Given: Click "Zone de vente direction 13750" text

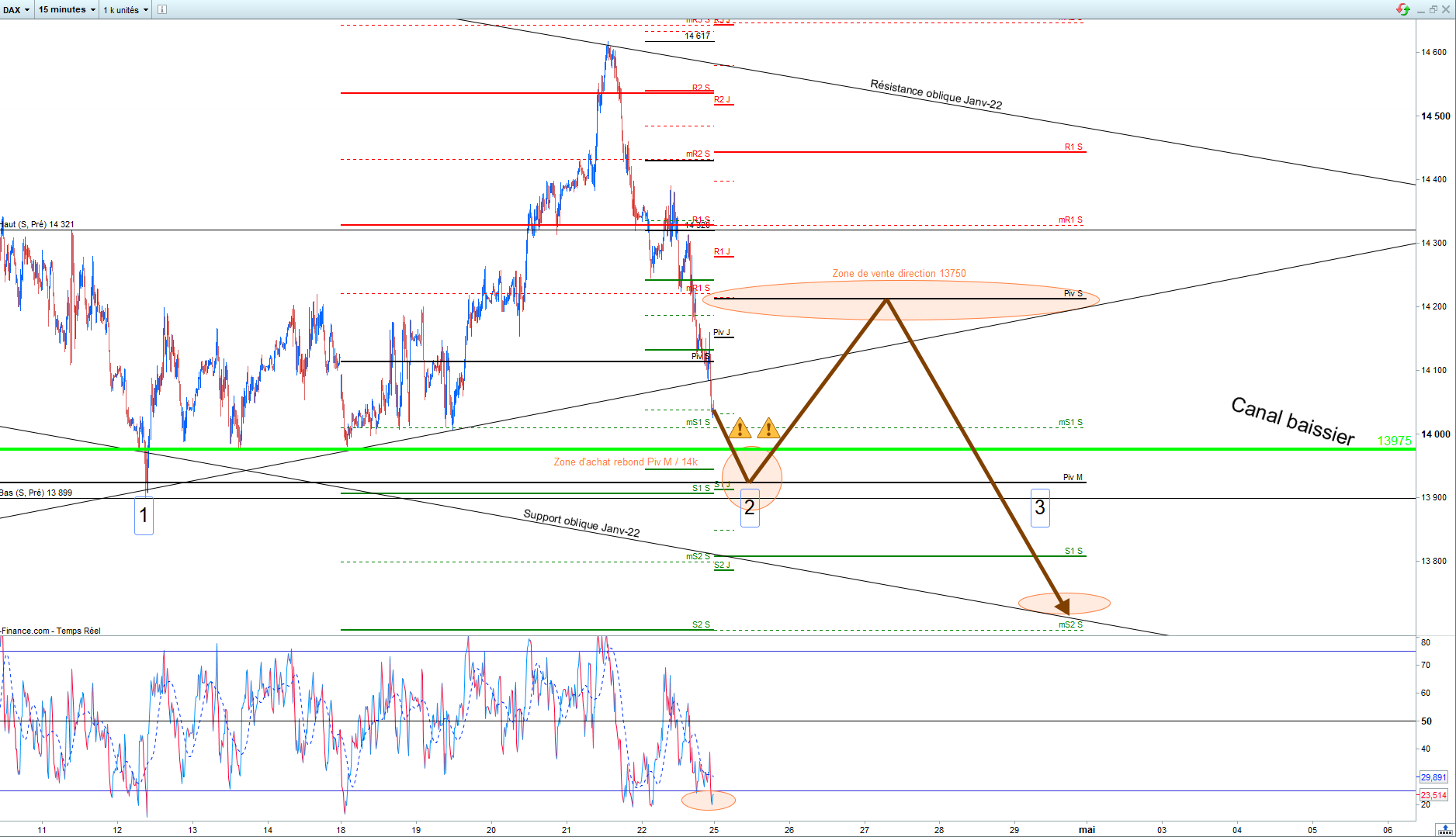Looking at the screenshot, I should click(899, 273).
